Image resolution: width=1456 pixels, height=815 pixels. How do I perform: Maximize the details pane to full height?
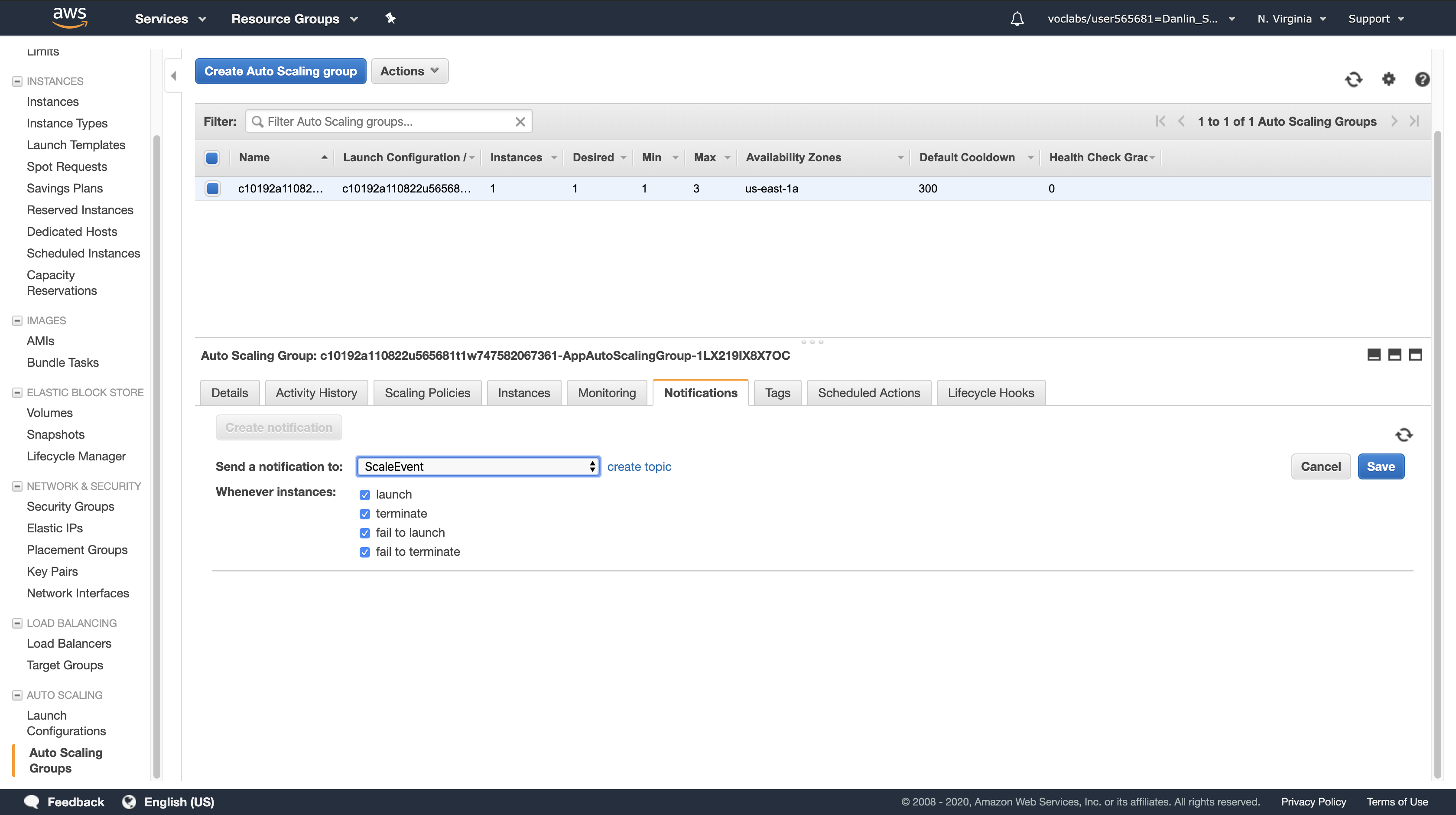pos(1415,355)
